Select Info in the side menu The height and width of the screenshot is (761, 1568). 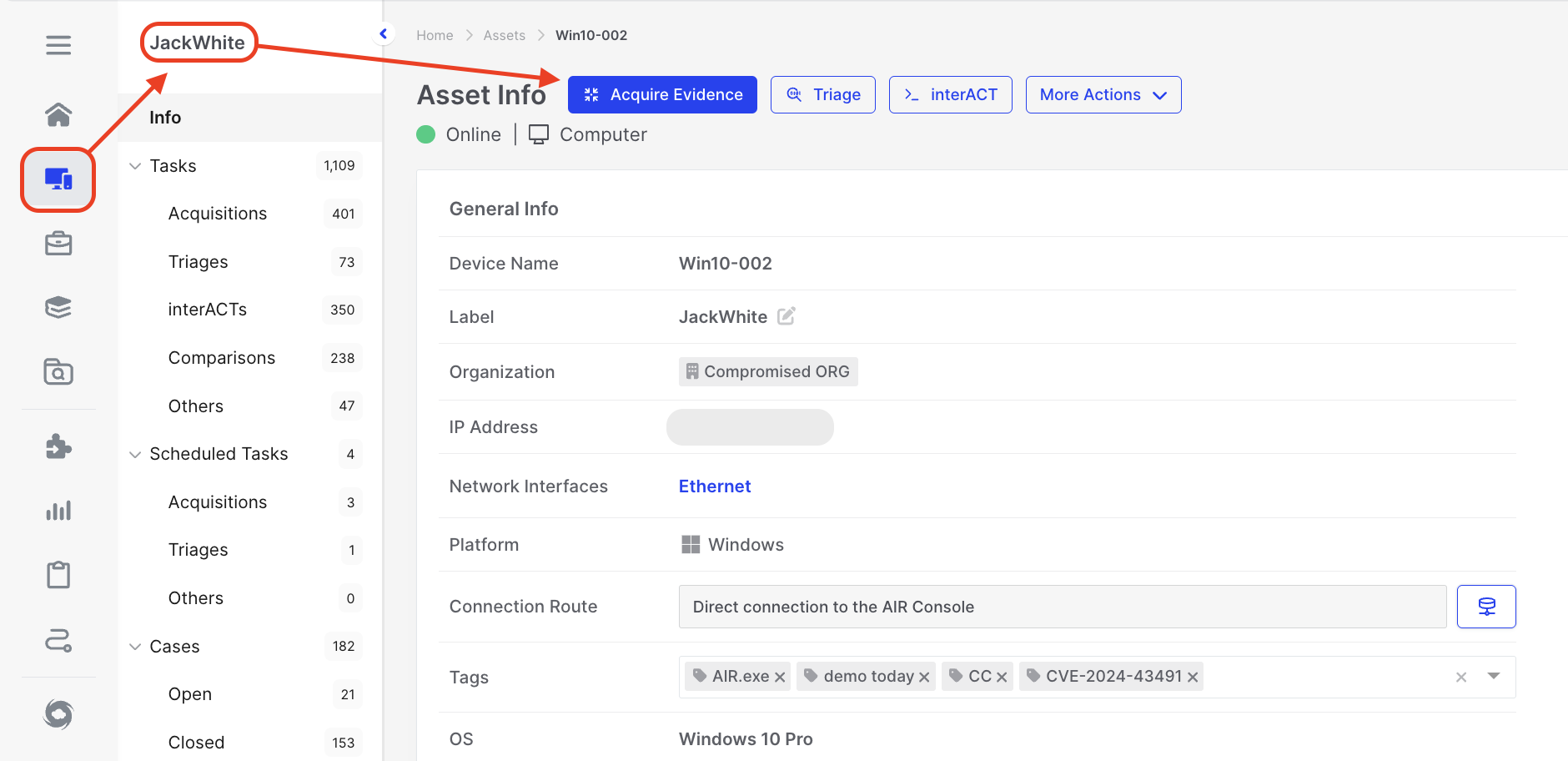(x=165, y=118)
